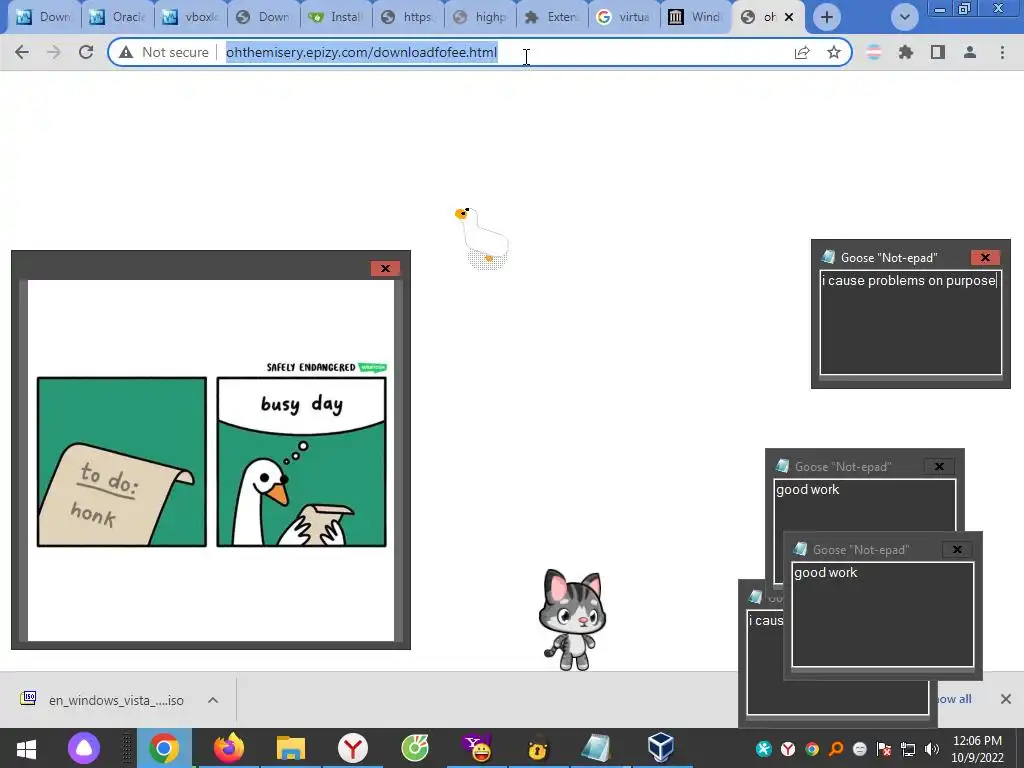Open the green circular taskbar app
Screen dimensions: 1024x768
coord(415,748)
